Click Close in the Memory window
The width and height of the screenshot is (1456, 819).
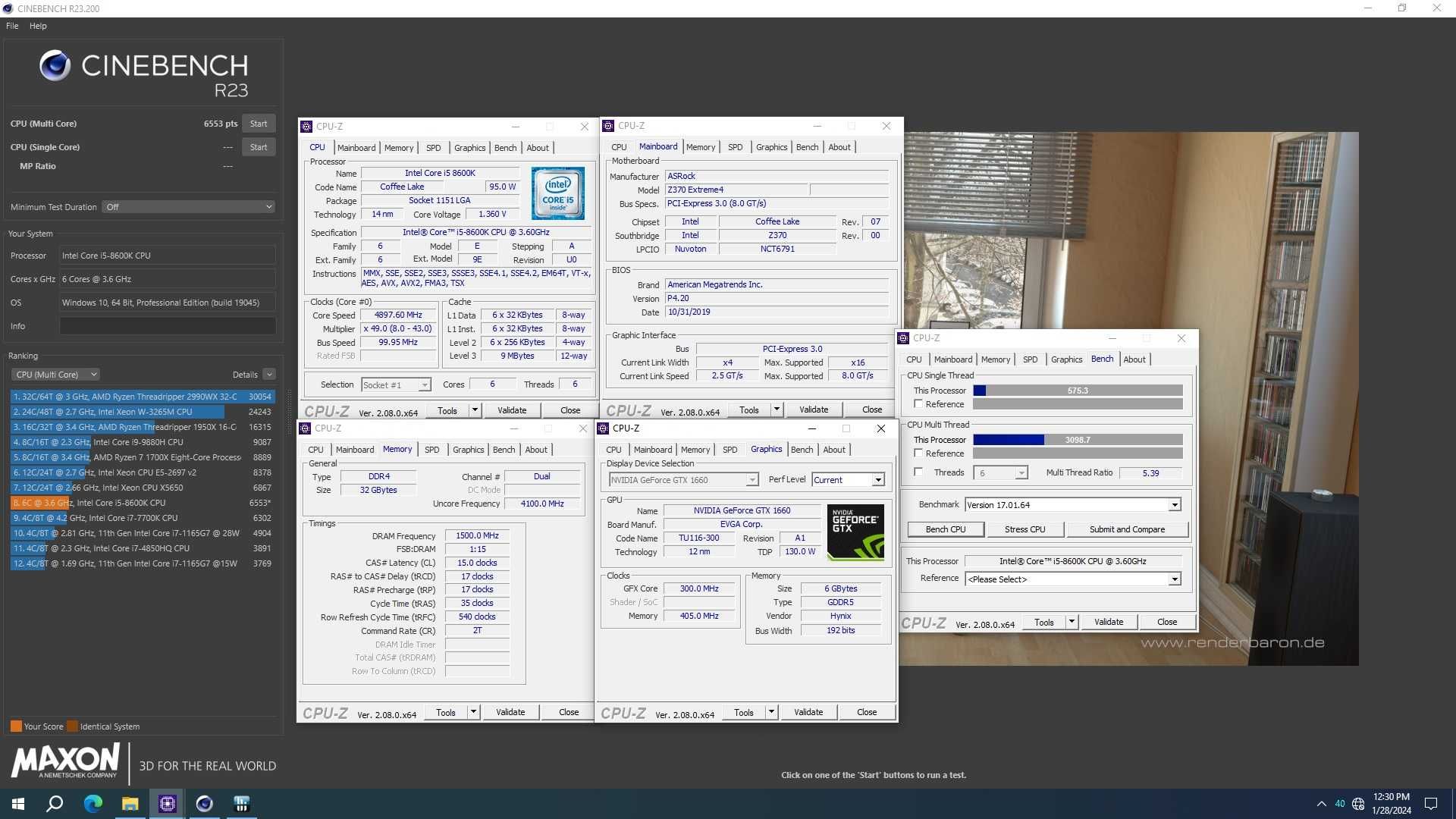569,712
